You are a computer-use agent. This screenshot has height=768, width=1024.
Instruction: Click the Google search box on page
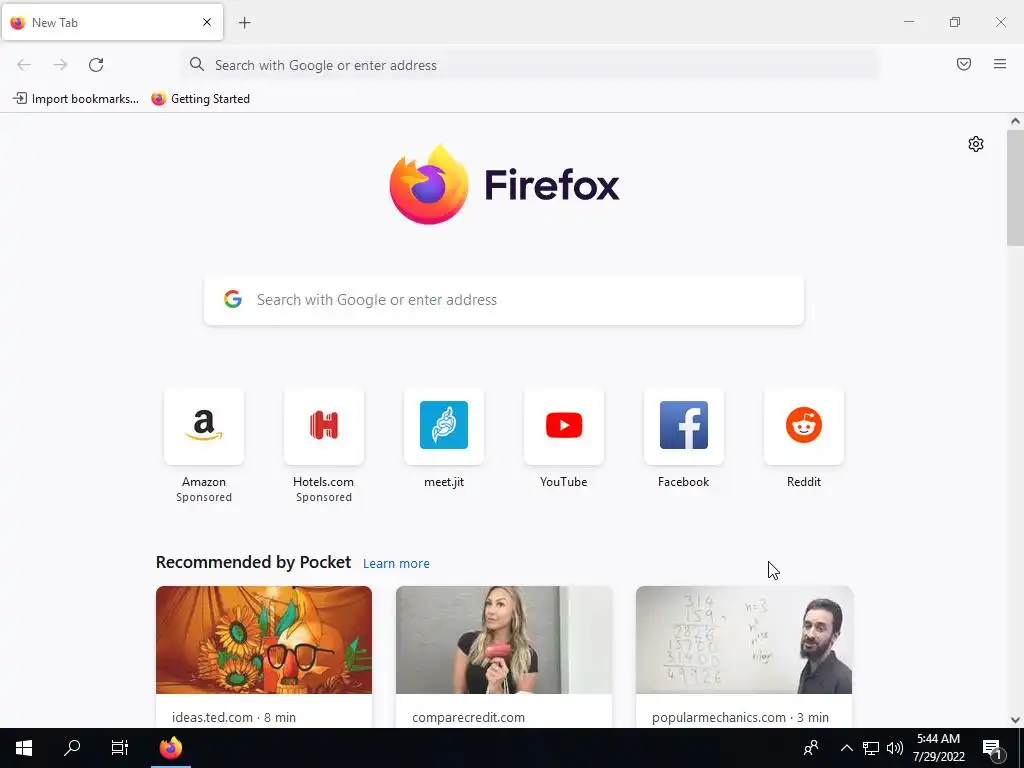pyautogui.click(x=504, y=300)
